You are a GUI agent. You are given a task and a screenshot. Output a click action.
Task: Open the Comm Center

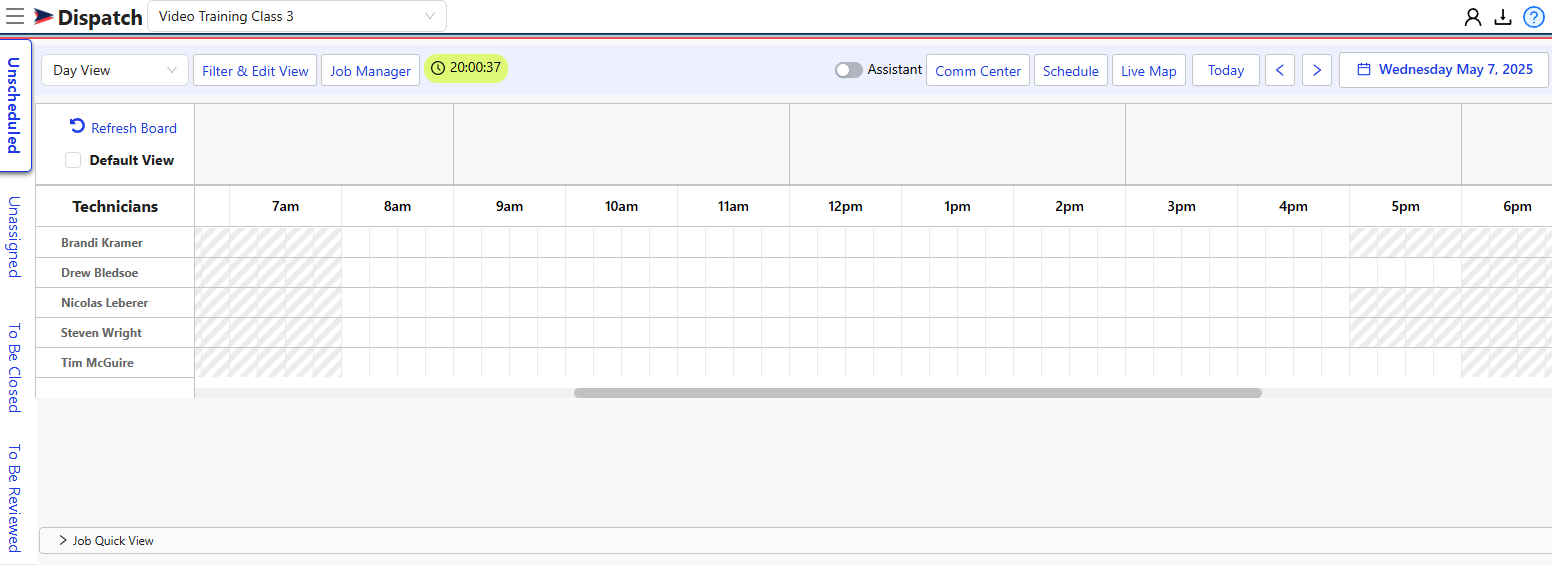click(x=978, y=70)
